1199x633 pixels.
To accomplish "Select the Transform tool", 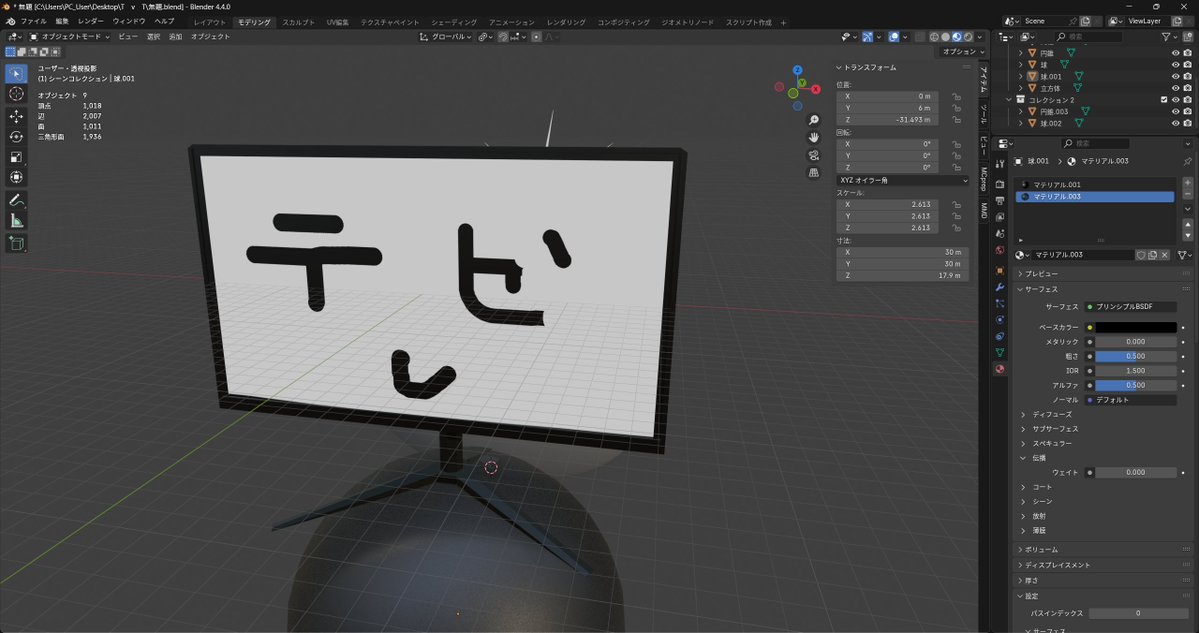I will pos(16,177).
